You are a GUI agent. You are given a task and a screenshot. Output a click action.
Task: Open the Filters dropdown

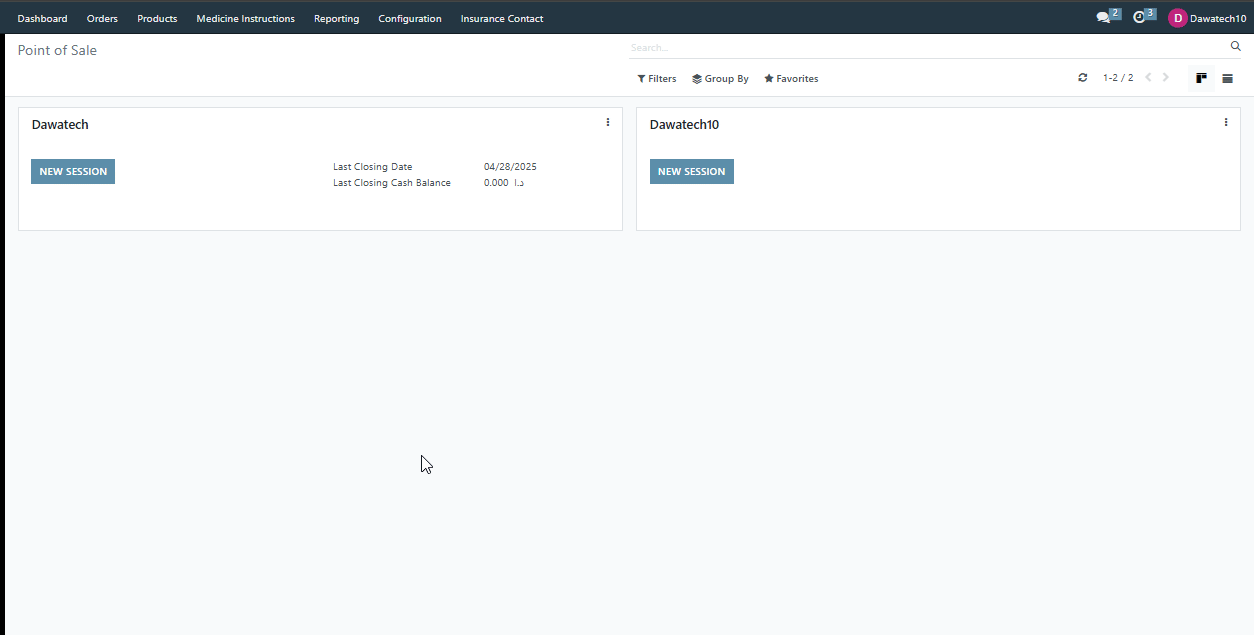657,78
